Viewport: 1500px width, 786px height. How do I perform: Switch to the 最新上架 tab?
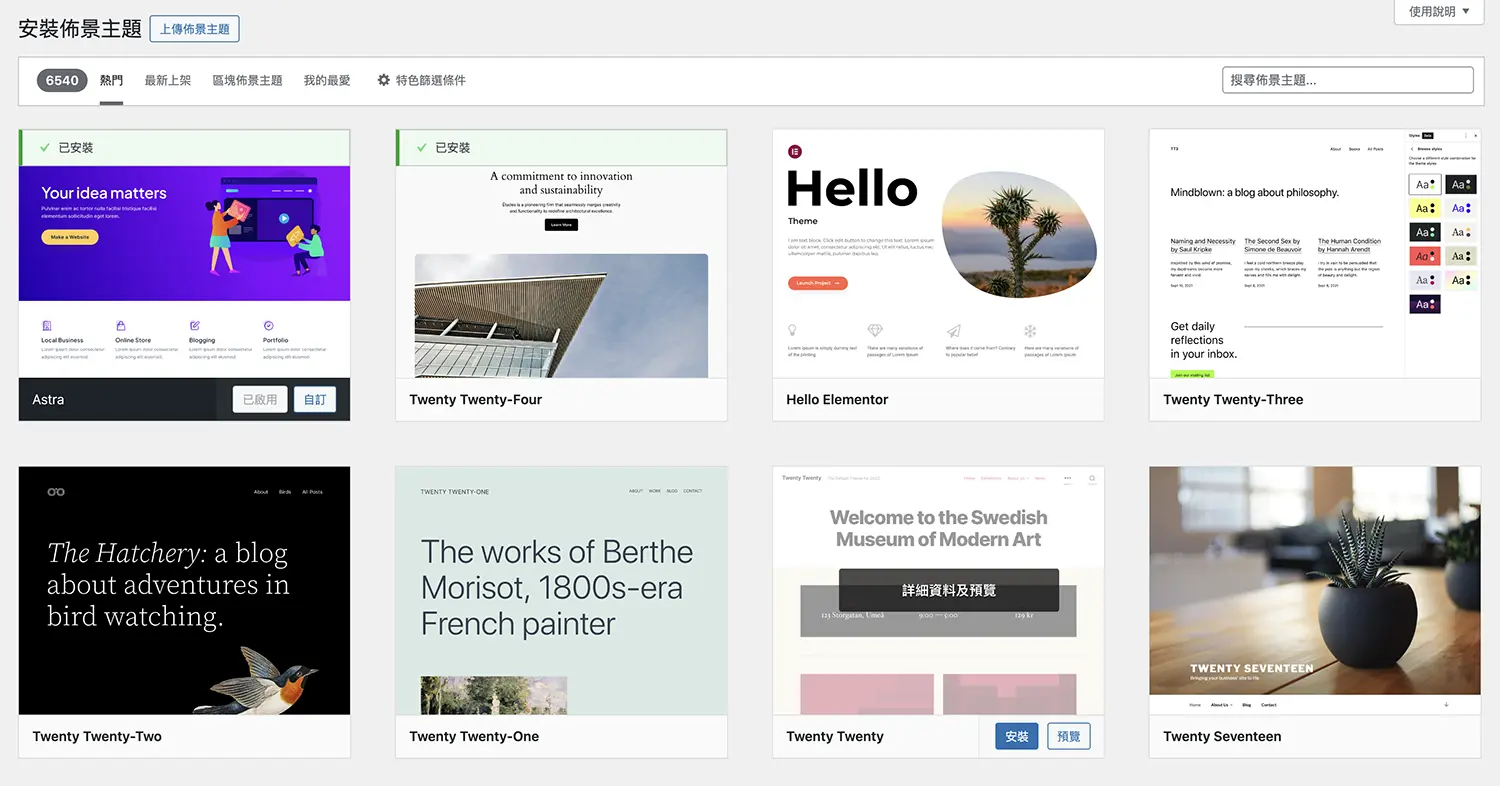click(167, 80)
